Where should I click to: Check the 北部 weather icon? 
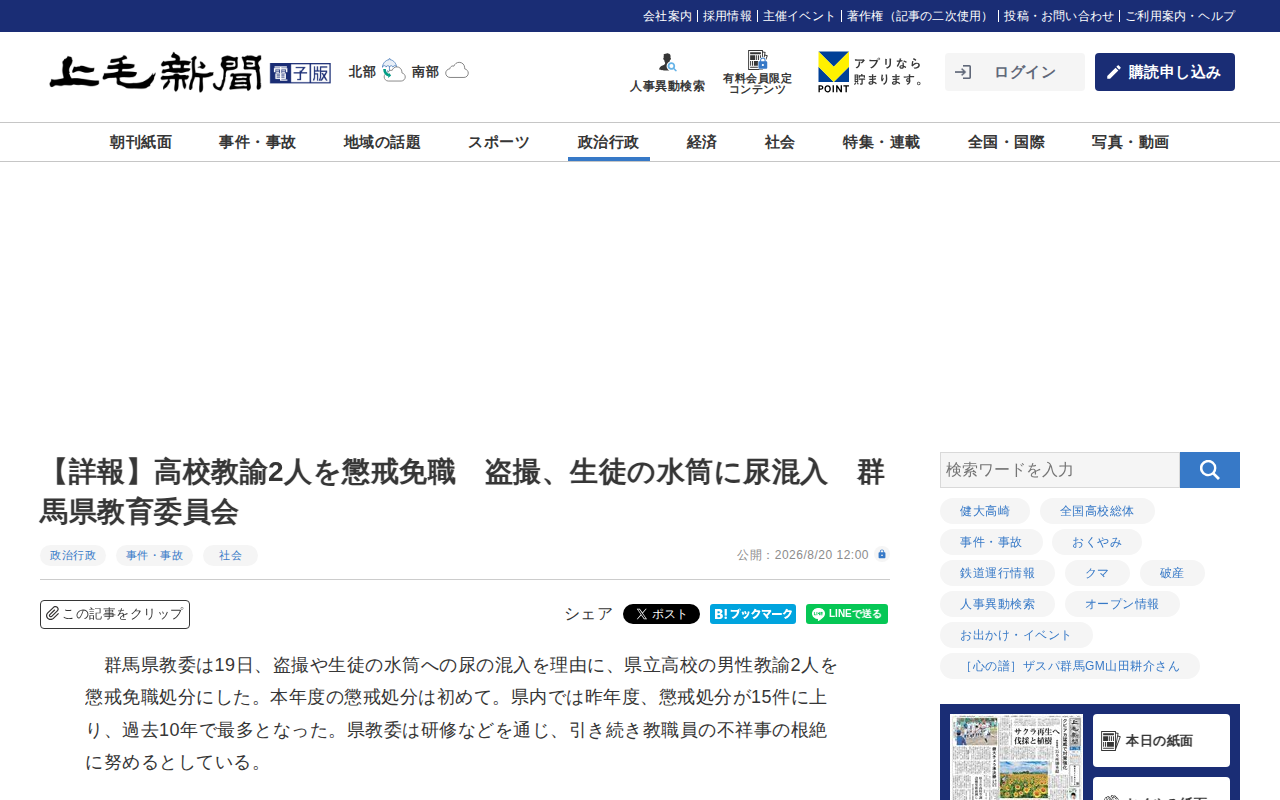[x=394, y=71]
